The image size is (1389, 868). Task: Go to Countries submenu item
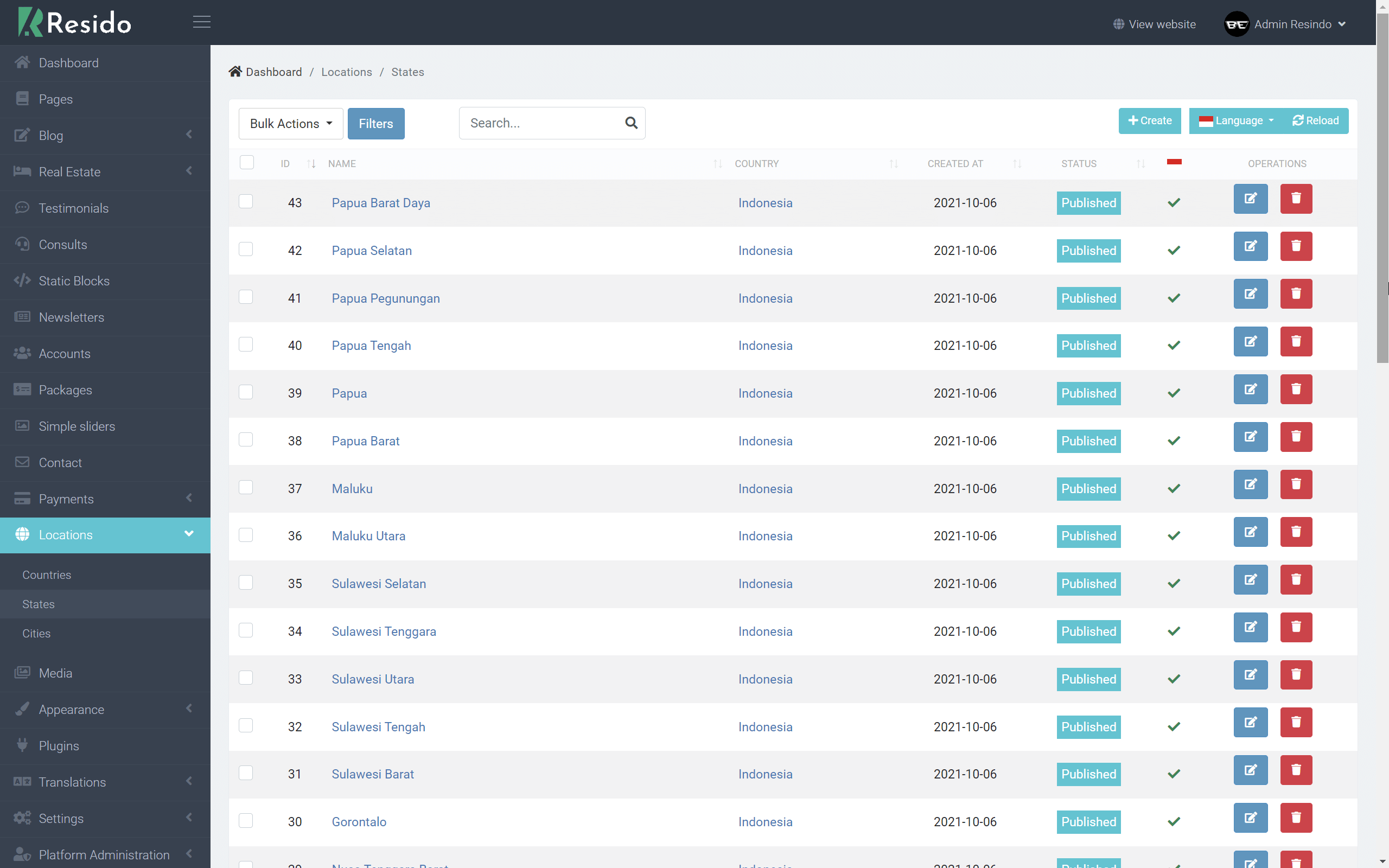(x=105, y=575)
